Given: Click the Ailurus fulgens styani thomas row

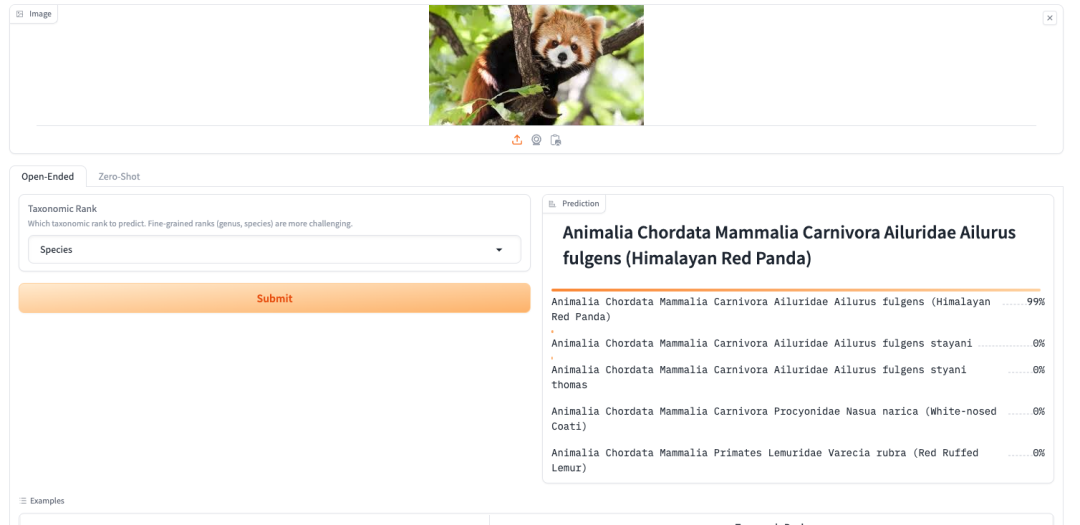Looking at the screenshot, I should [x=798, y=377].
